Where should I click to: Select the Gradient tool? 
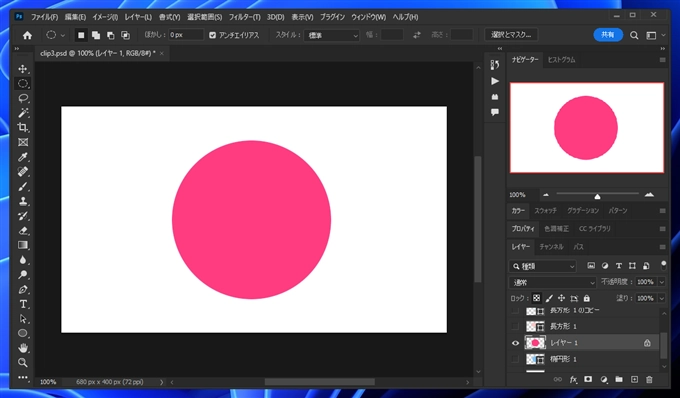23,245
